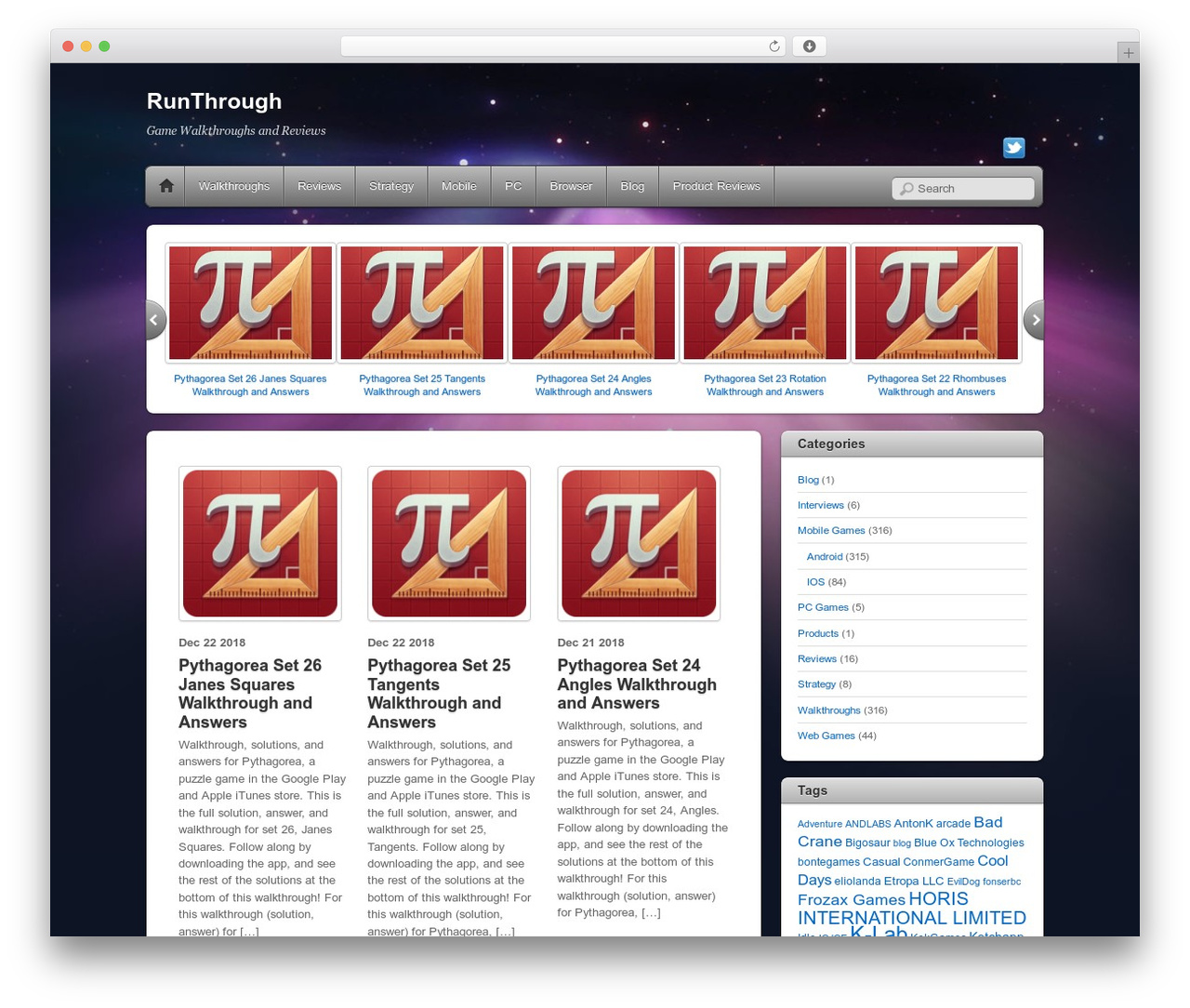Open carousel link Pythagorea Set 23 Rotation
The height and width of the screenshot is (1008, 1190).
[765, 385]
